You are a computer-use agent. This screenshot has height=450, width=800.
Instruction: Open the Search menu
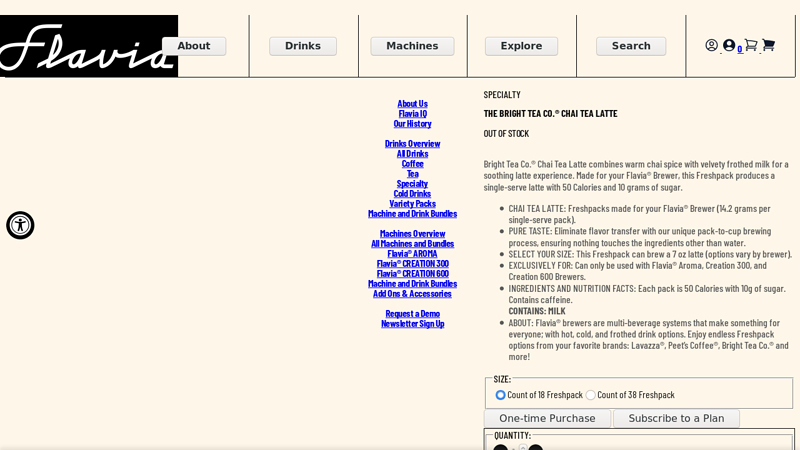tap(631, 46)
